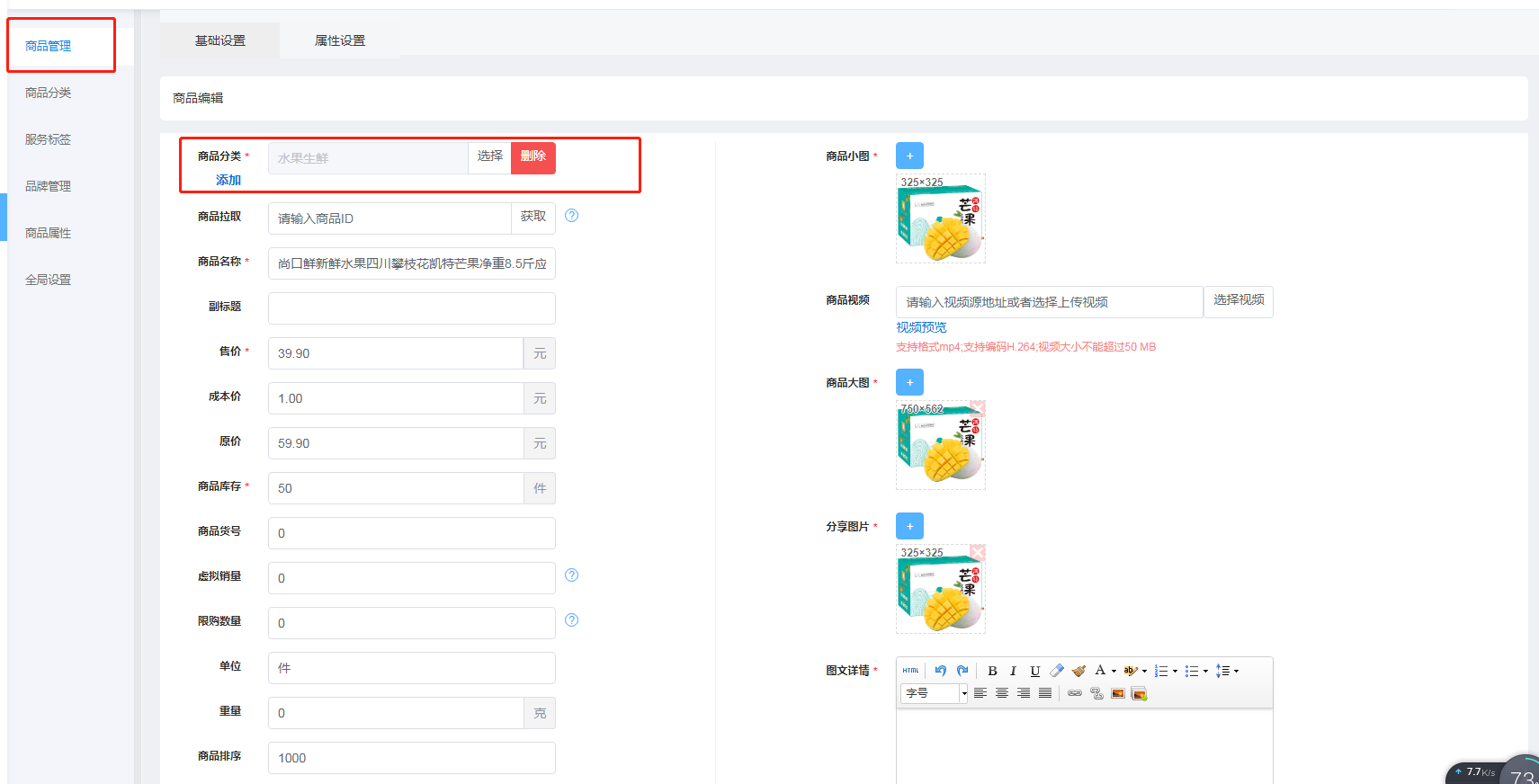Switch to 基础设置 tab
The image size is (1539, 784).
point(219,40)
